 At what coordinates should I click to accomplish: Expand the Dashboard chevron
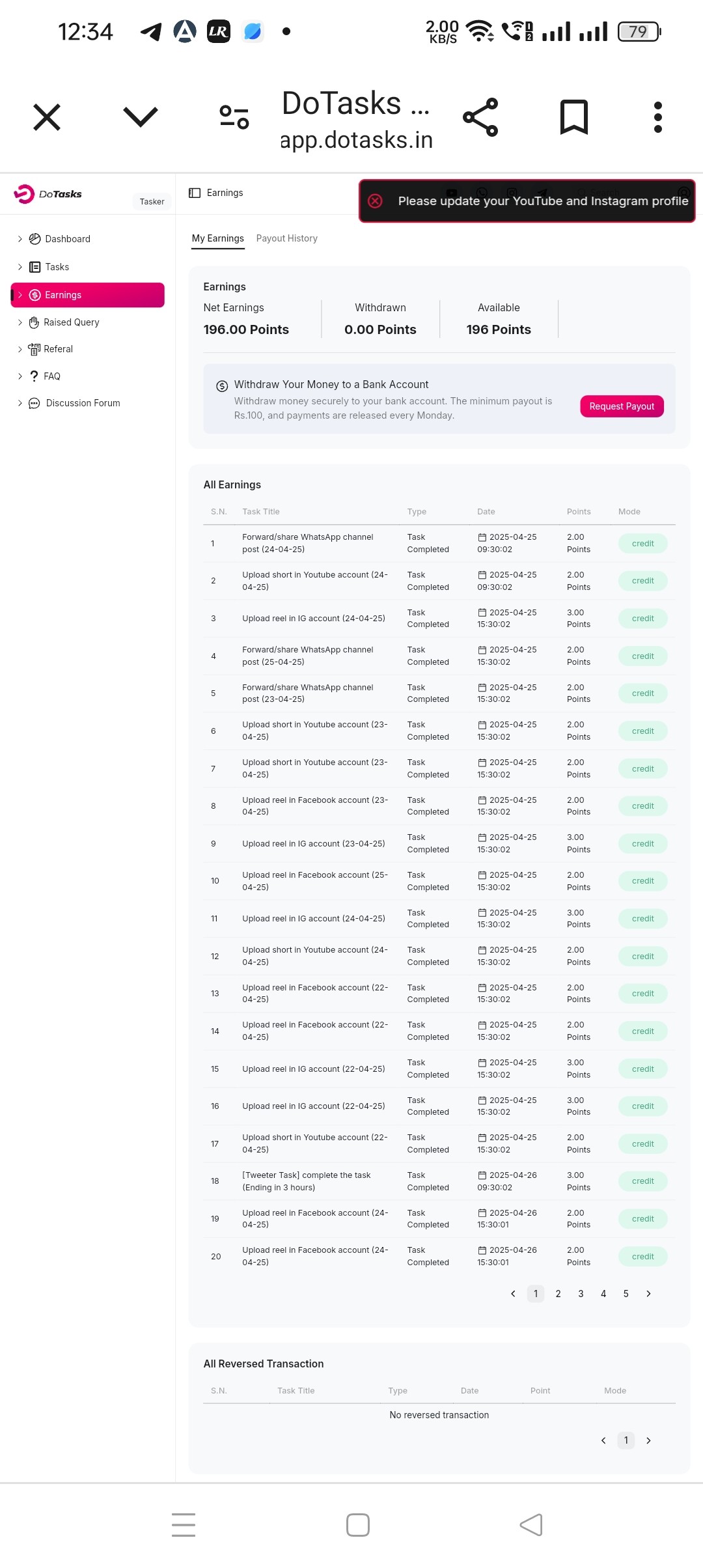pos(20,239)
